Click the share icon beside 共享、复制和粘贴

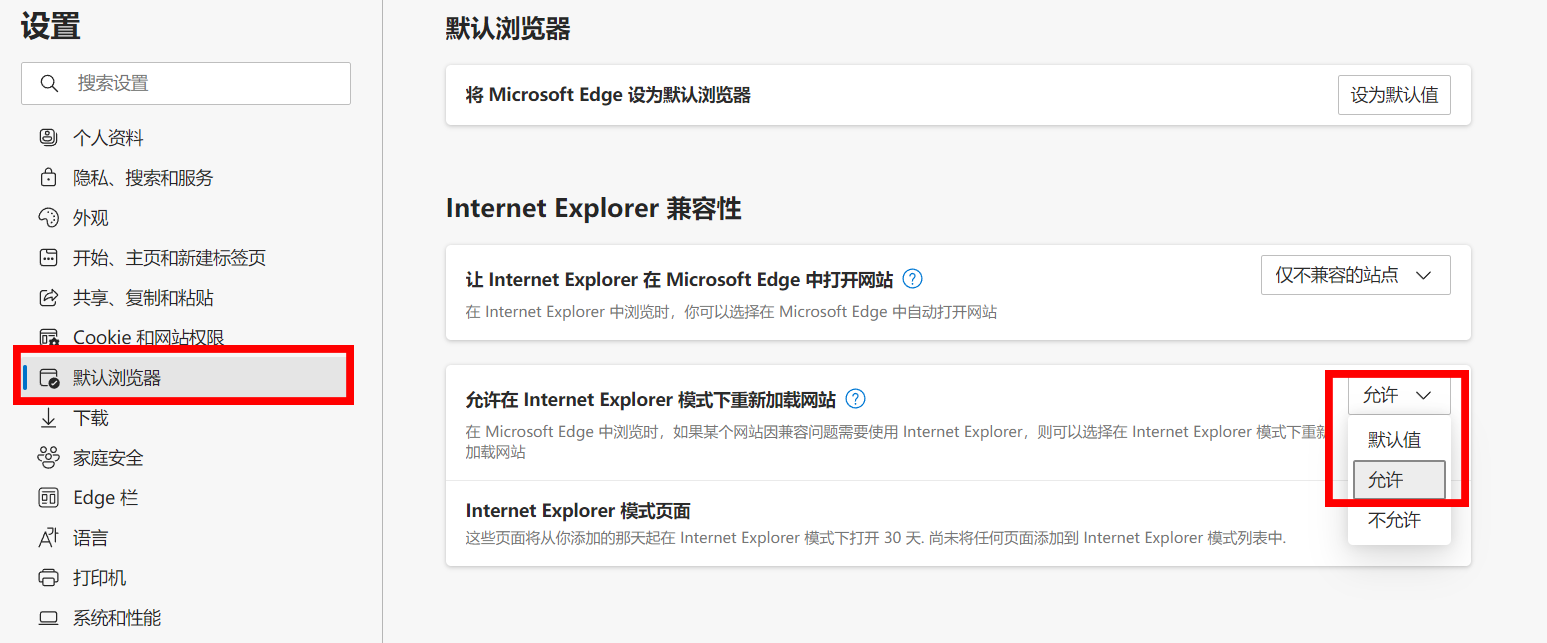(x=48, y=297)
